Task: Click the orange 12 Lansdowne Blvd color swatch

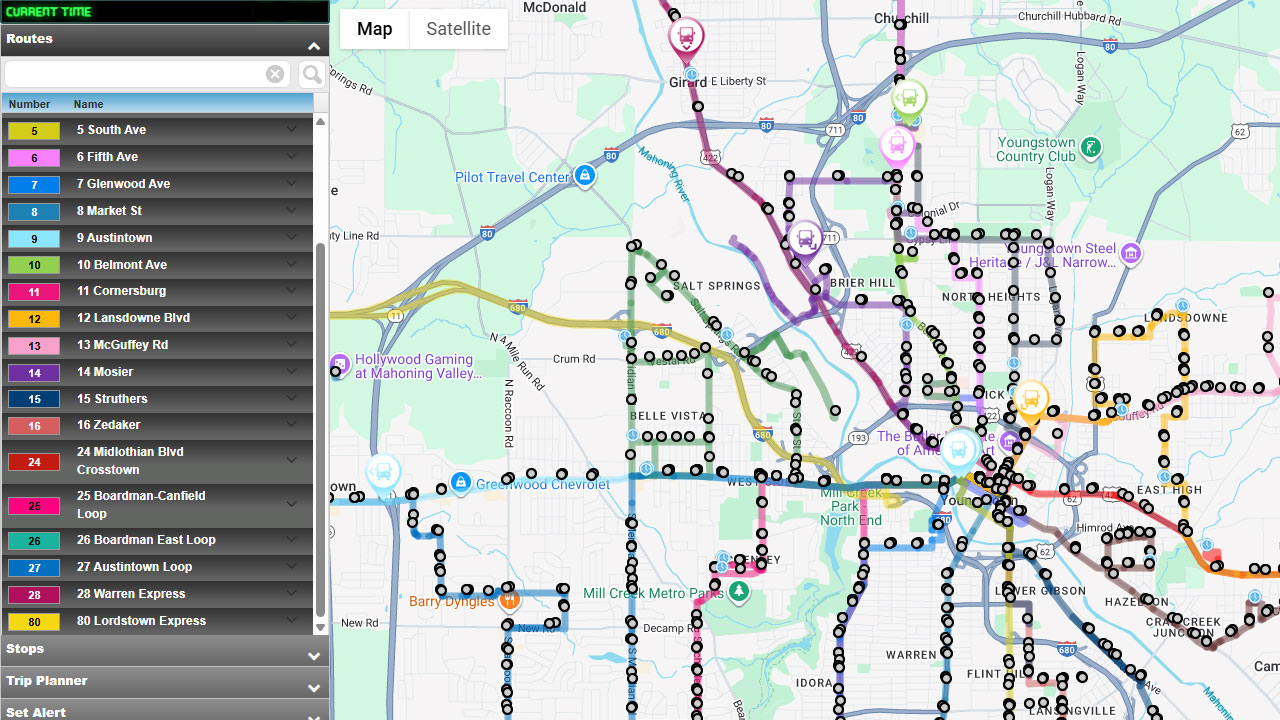Action: click(x=34, y=319)
